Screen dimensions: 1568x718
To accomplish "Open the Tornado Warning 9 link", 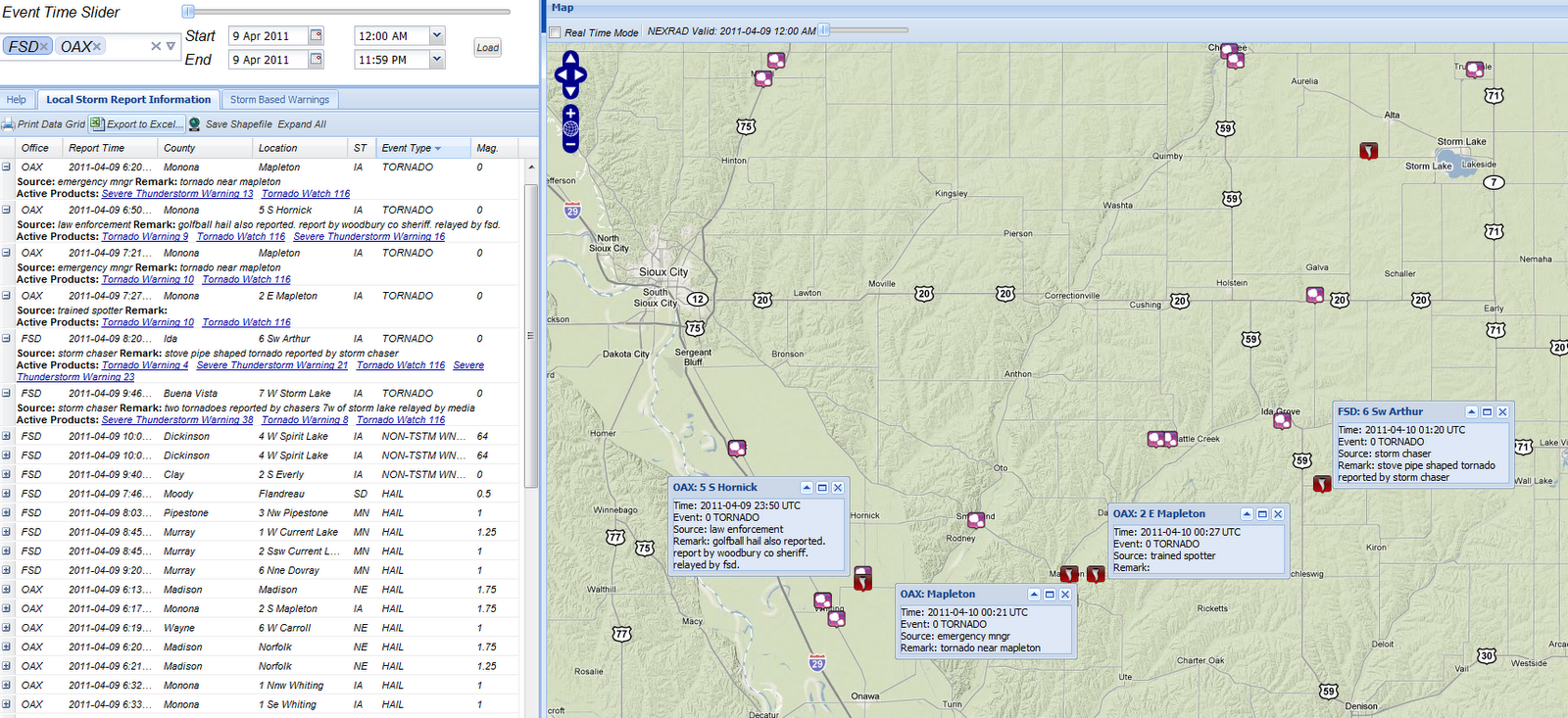I will pyautogui.click(x=145, y=236).
